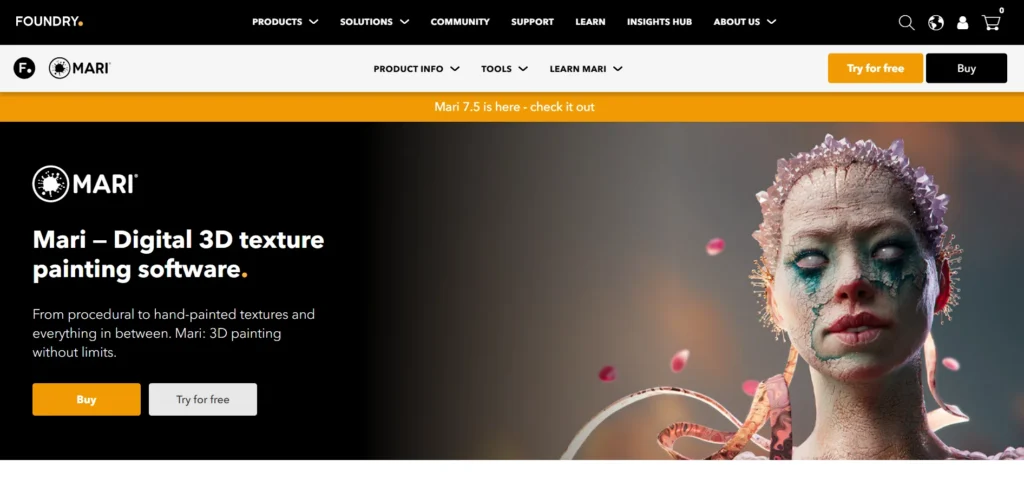Open the search magnifier icon
The height and width of the screenshot is (486, 1024).
click(x=906, y=23)
